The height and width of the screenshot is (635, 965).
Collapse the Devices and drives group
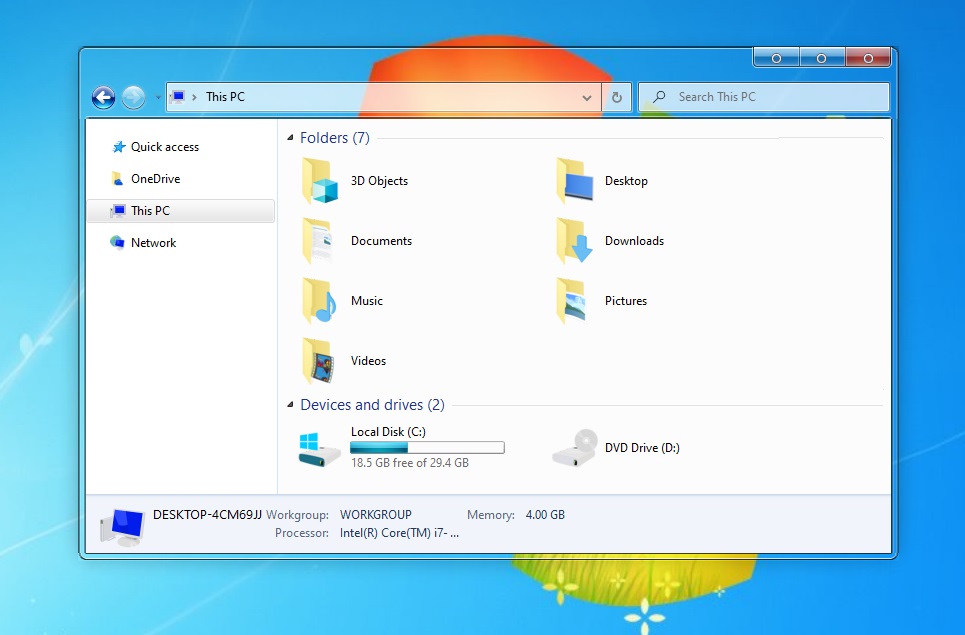(291, 405)
